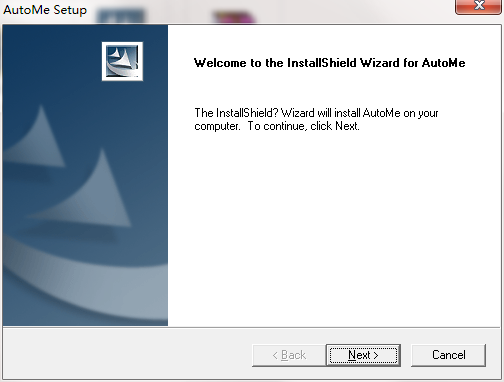Click empty gray area left of Back

coord(127,355)
